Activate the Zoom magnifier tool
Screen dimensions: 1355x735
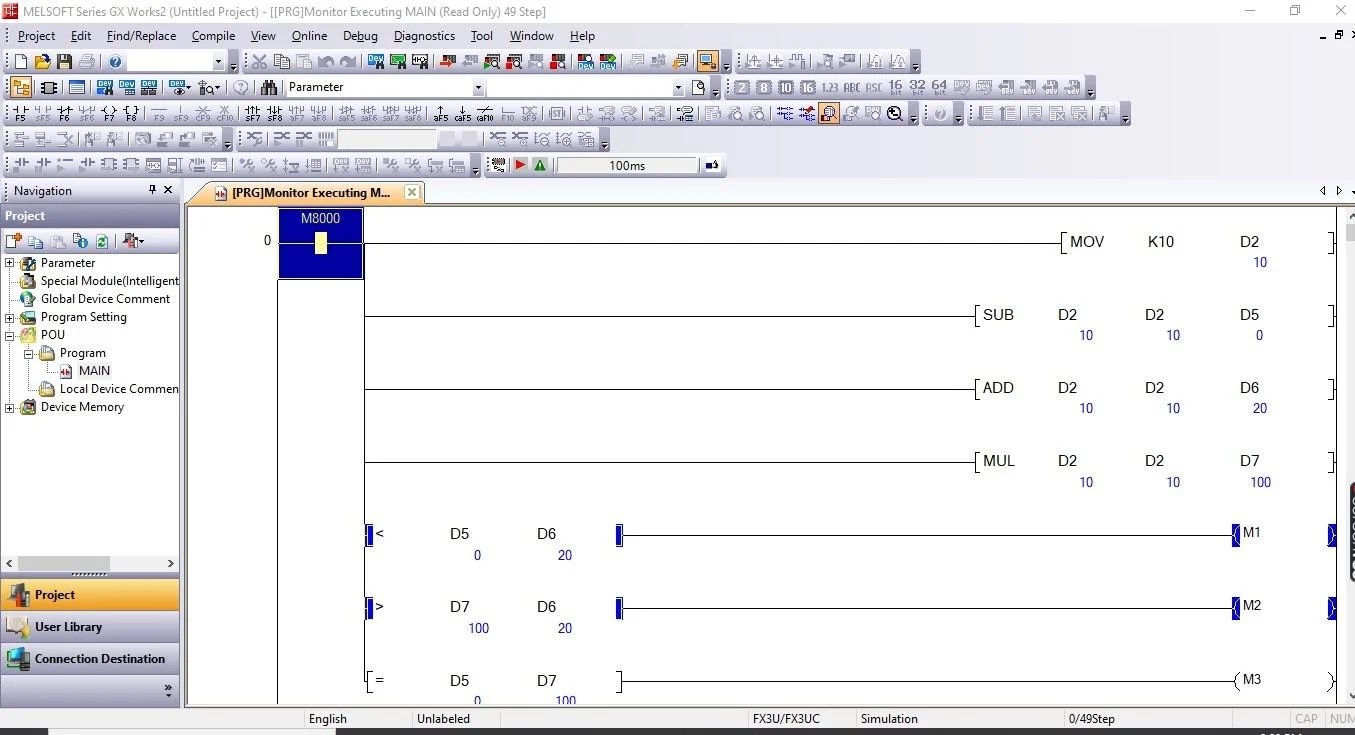[894, 112]
